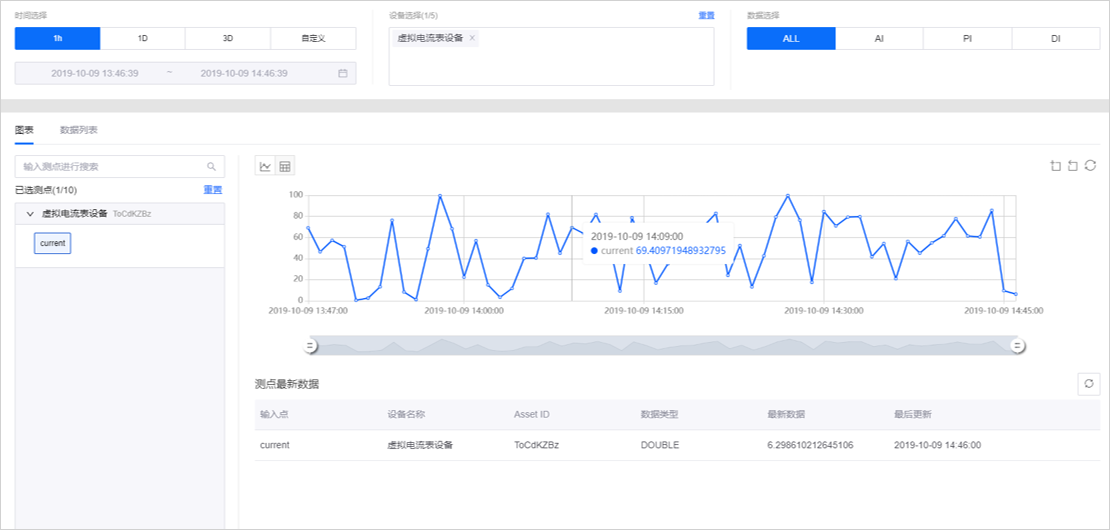This screenshot has width=1110, height=530.
Task: Switch to the 数据列表 tab
Action: click(x=79, y=130)
